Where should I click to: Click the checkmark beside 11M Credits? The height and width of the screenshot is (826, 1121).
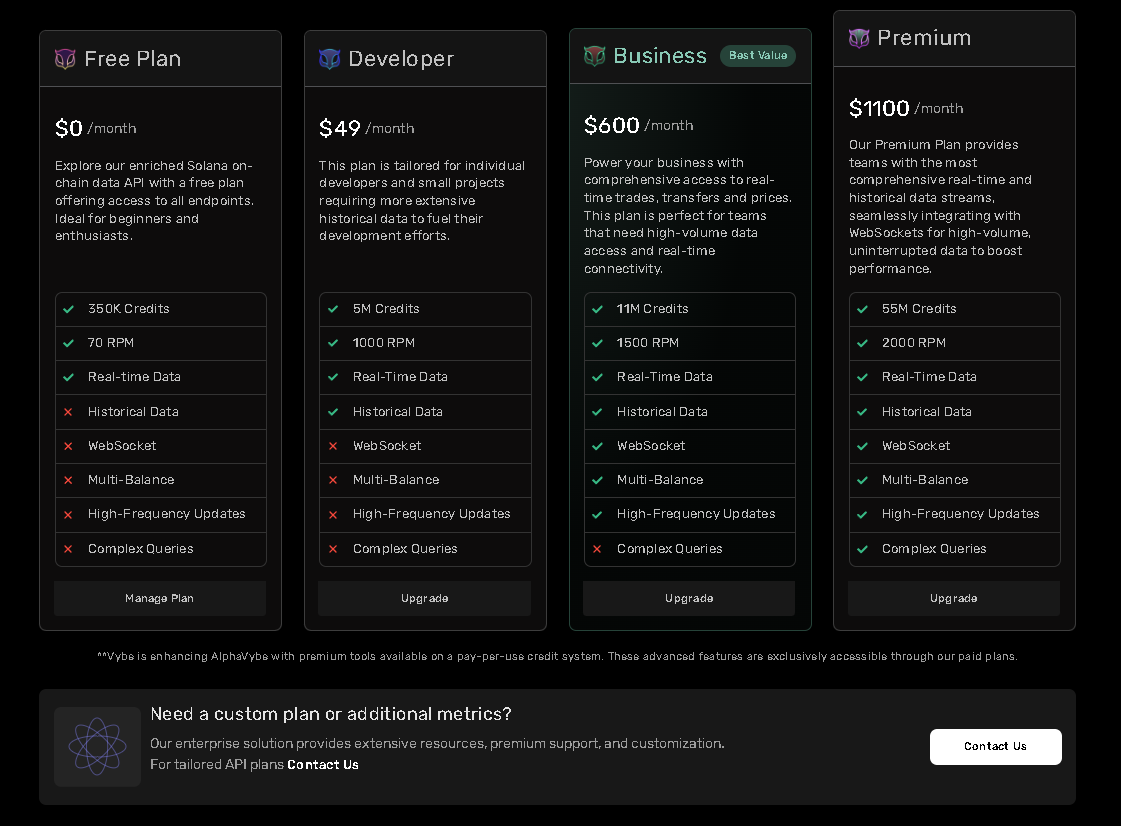[598, 309]
